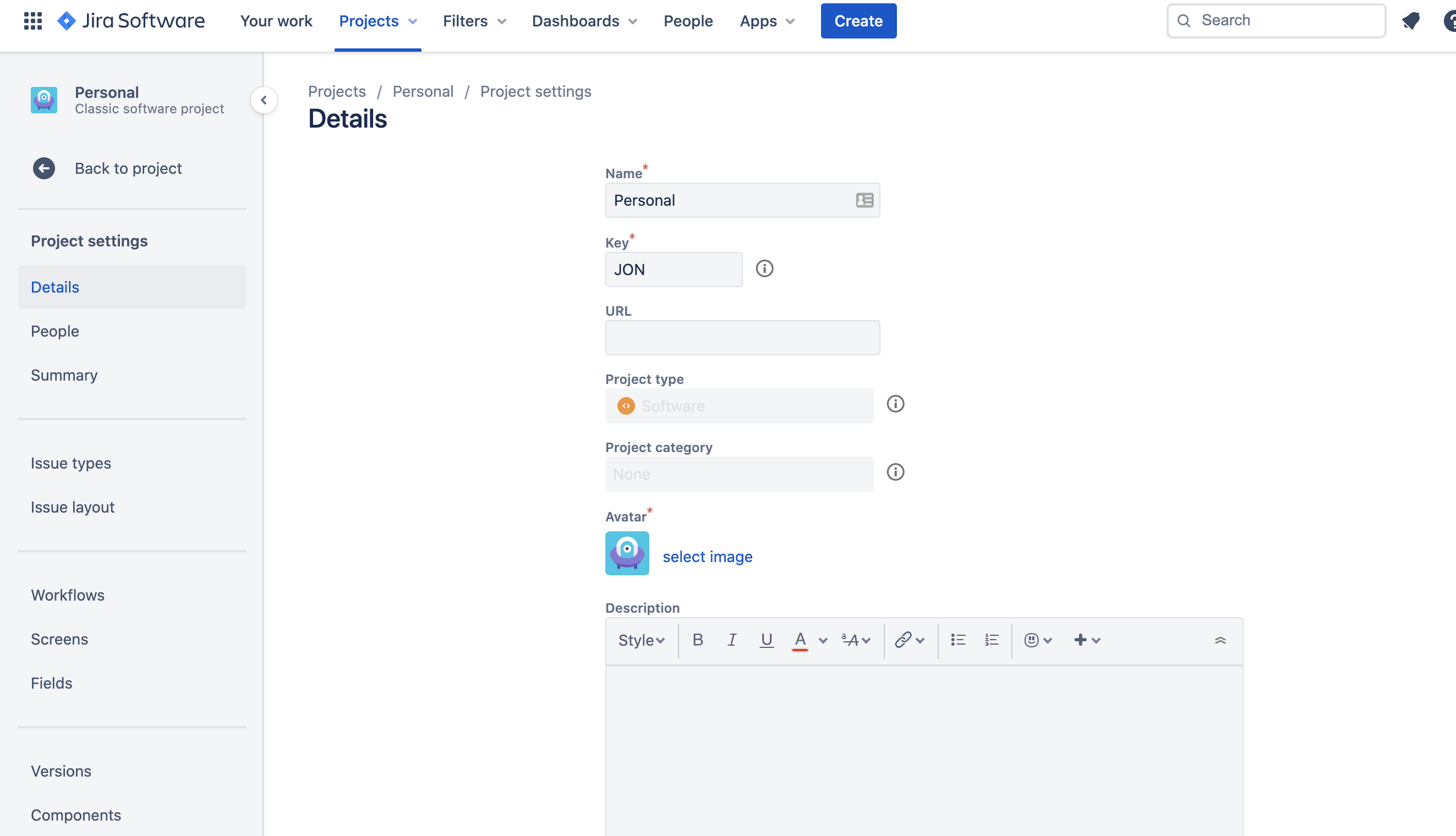The height and width of the screenshot is (836, 1456).
Task: Click the Personal project avatar in sidebar
Action: (43, 100)
